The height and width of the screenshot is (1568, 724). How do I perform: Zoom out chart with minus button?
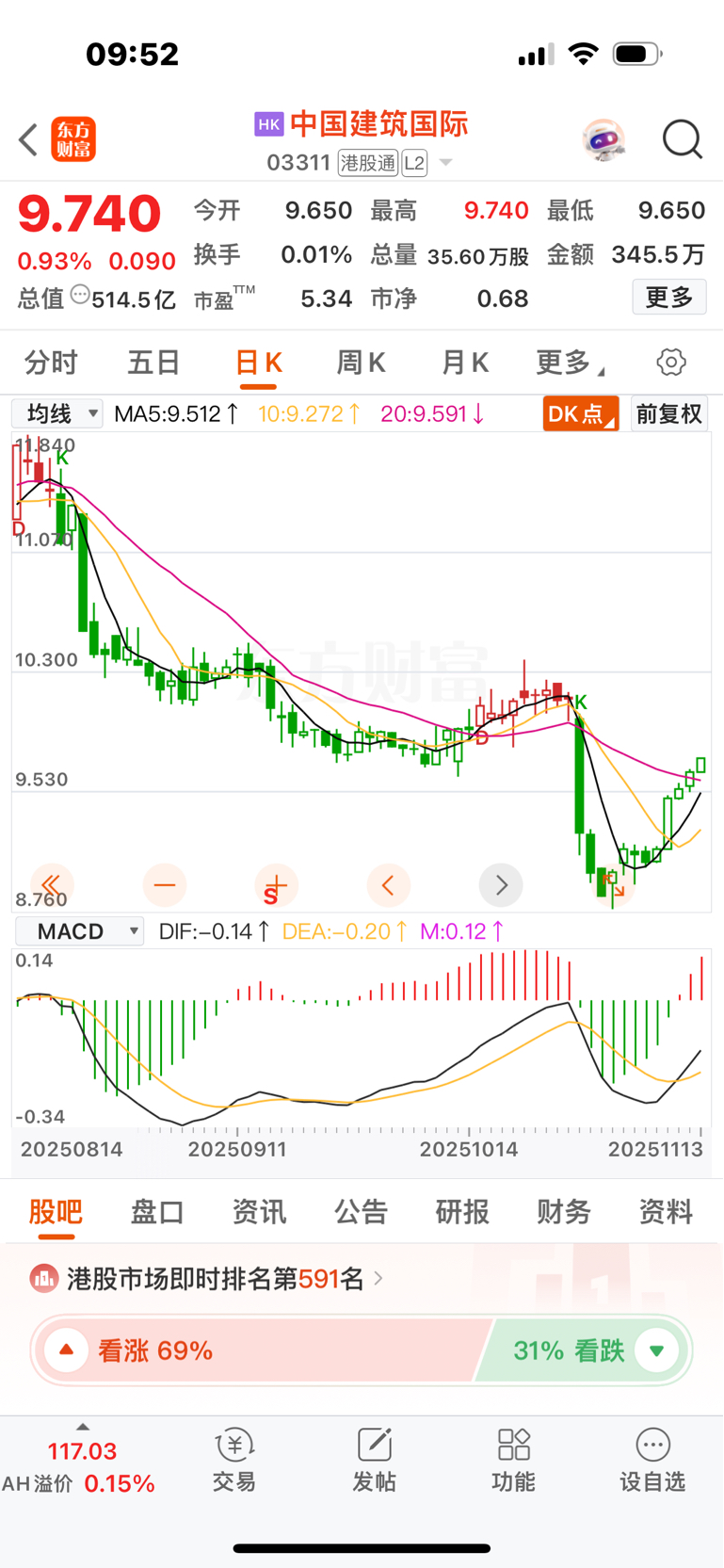coord(165,884)
